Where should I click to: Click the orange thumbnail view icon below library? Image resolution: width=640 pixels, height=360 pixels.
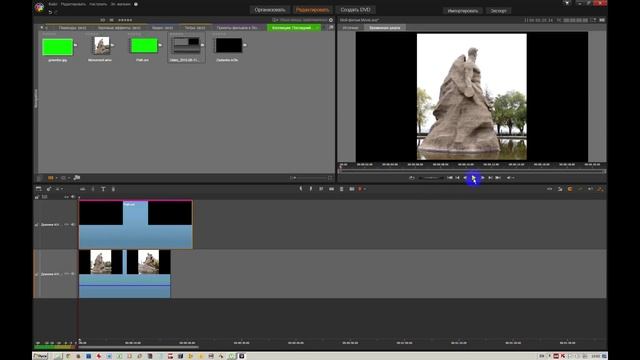(x=51, y=178)
